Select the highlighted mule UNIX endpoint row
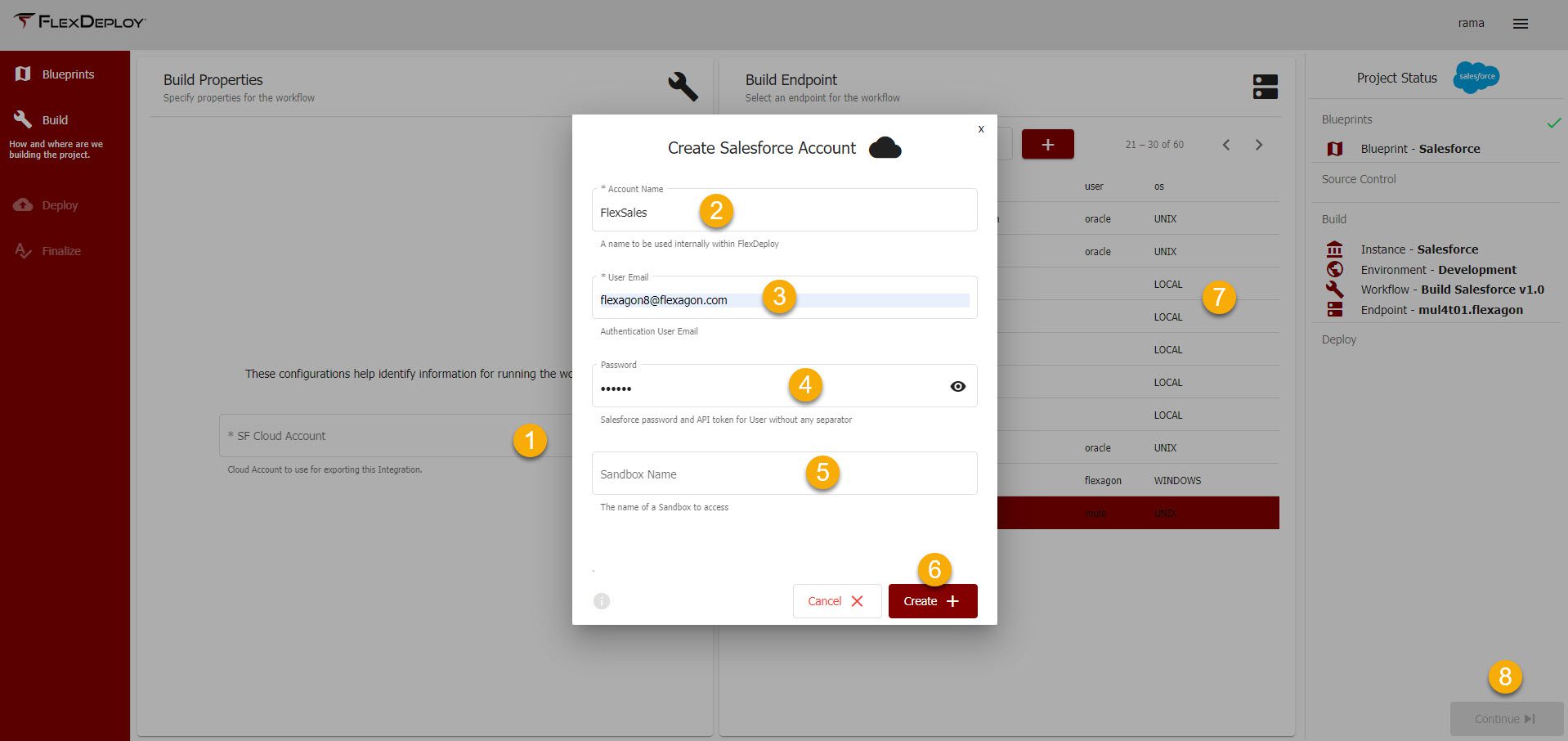The height and width of the screenshot is (741, 1568). pyautogui.click(x=1138, y=513)
